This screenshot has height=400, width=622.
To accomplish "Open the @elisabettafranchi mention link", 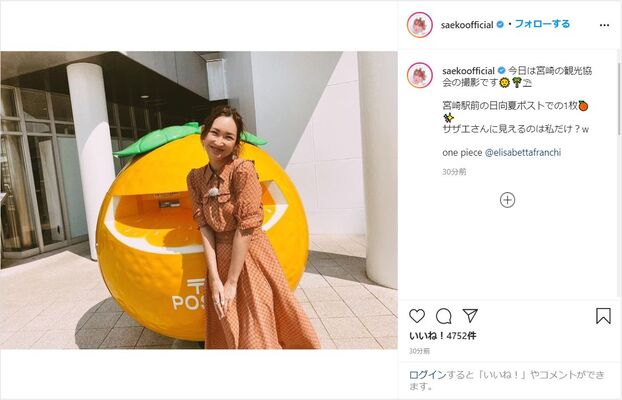I will [x=523, y=152].
